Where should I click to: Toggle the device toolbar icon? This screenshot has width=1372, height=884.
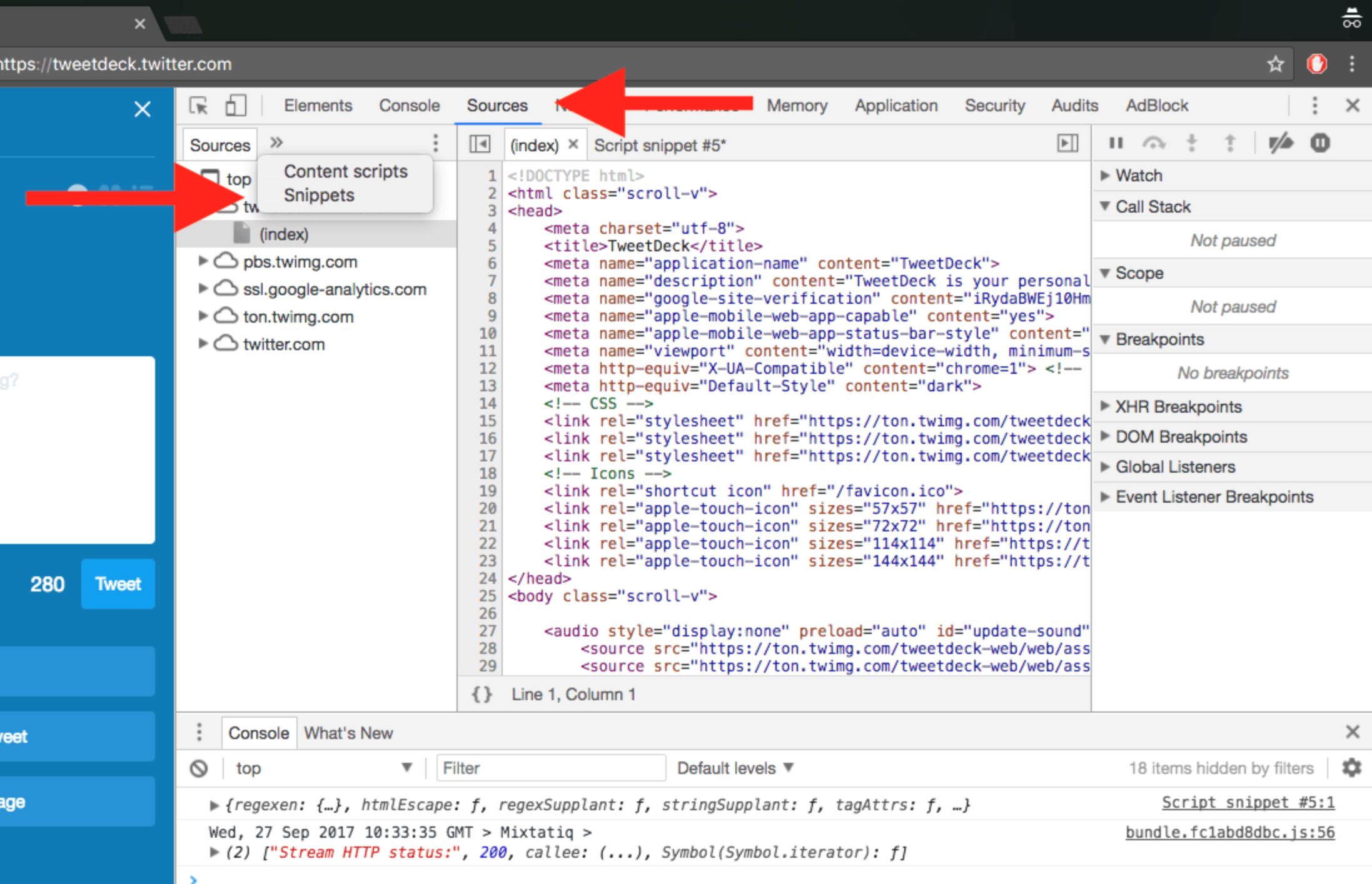coord(235,106)
